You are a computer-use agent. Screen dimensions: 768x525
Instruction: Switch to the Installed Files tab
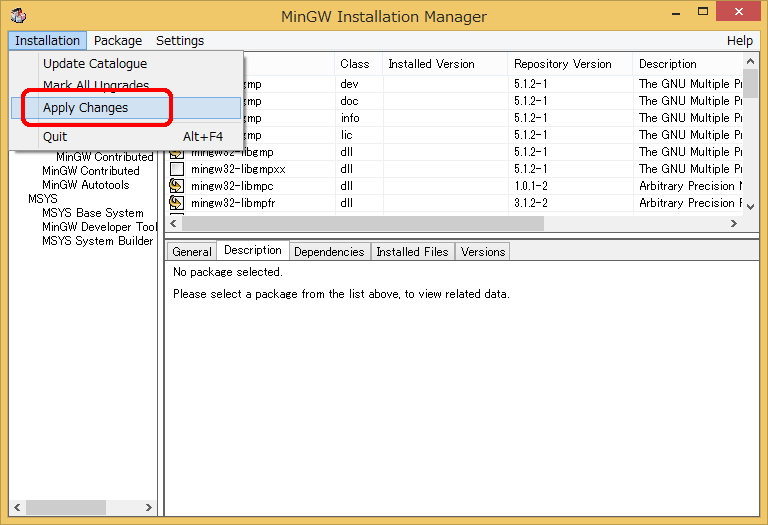412,252
